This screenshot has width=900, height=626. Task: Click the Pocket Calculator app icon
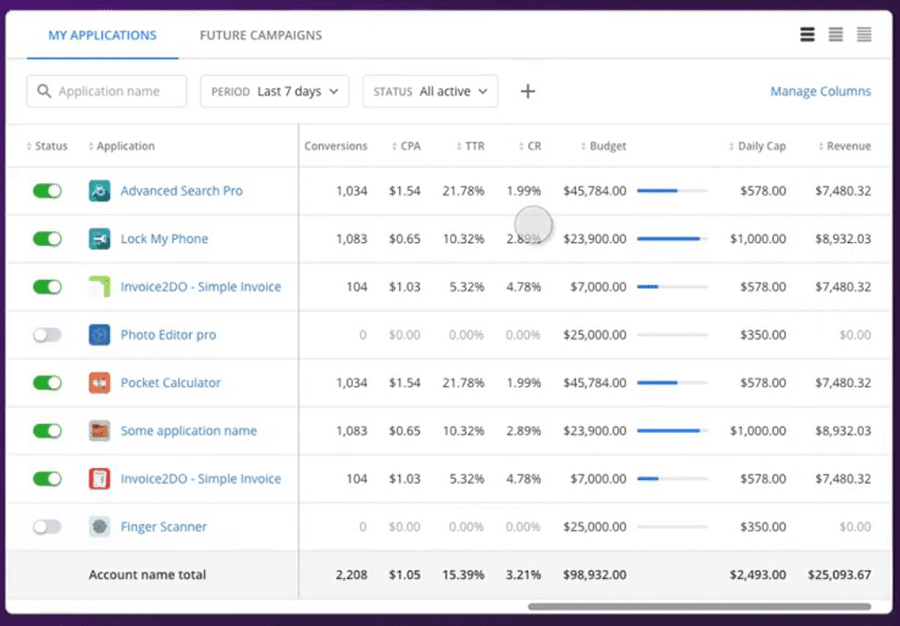click(x=98, y=383)
